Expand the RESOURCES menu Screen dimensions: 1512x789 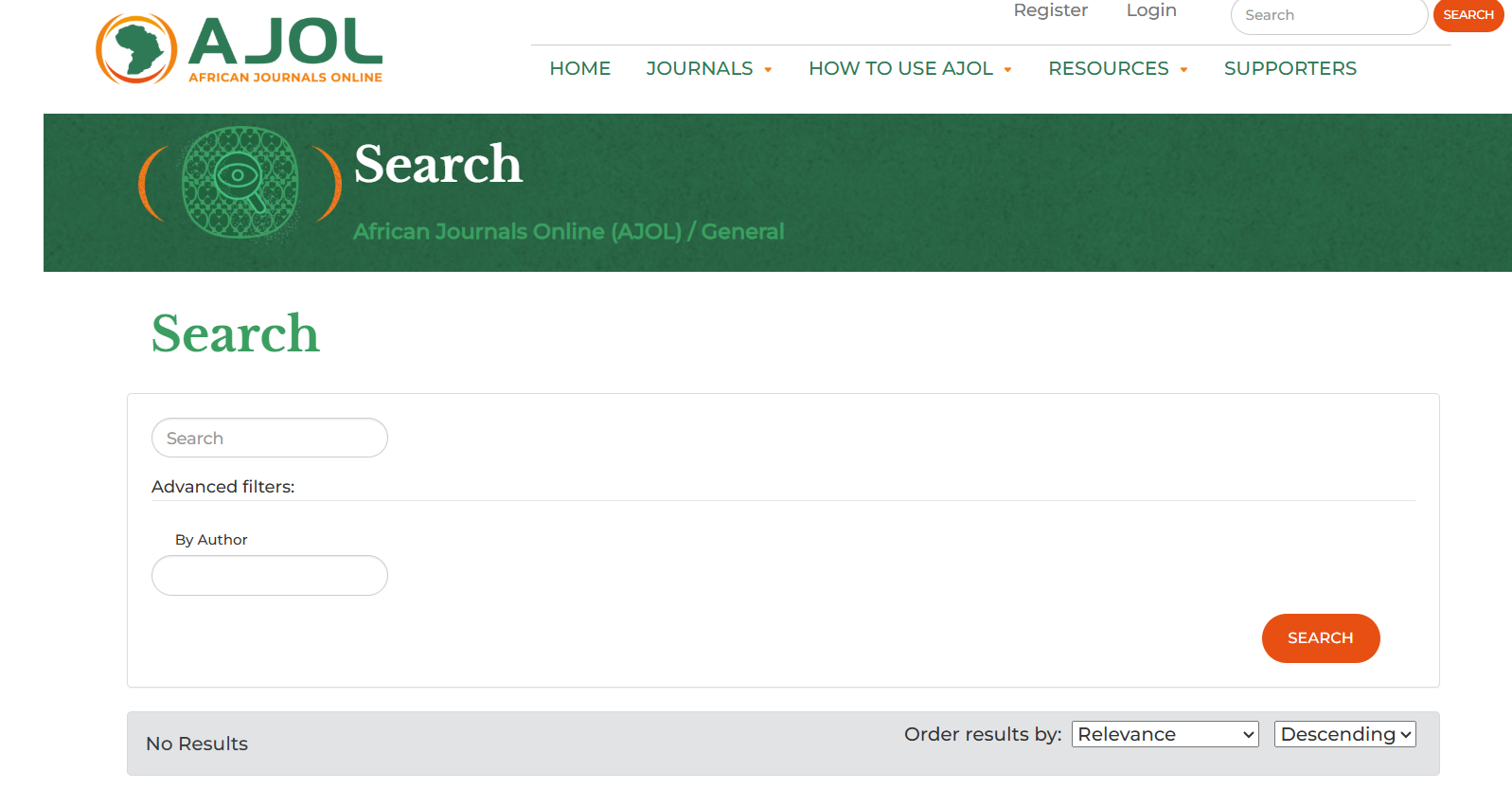tap(1117, 68)
